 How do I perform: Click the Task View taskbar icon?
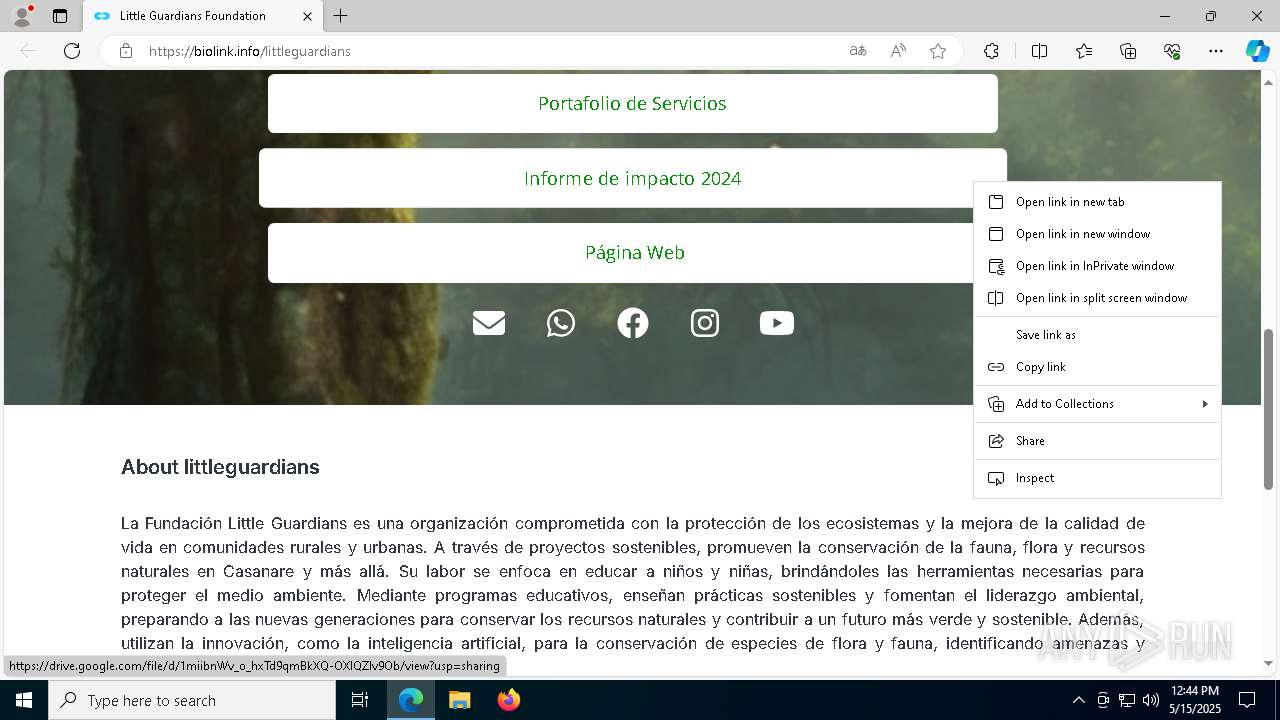click(360, 700)
